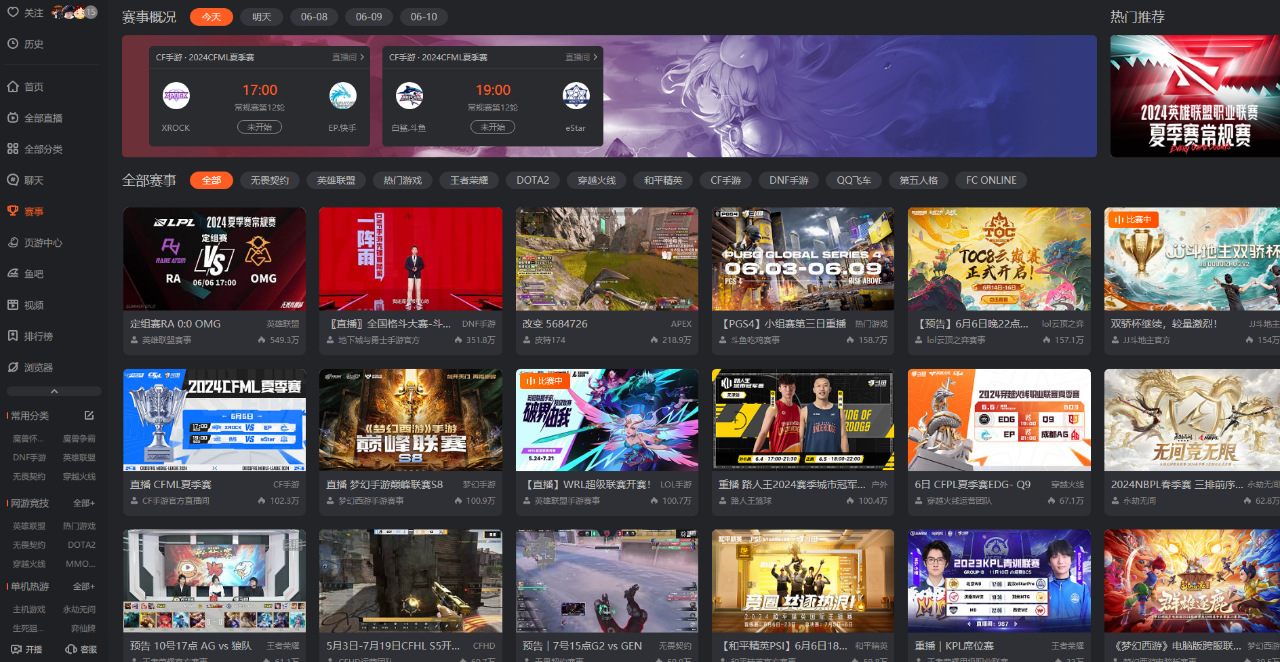Viewport: 1280px width, 662px height.
Task: Open 直播间 arrow on eStar match card
Action: [x=581, y=58]
